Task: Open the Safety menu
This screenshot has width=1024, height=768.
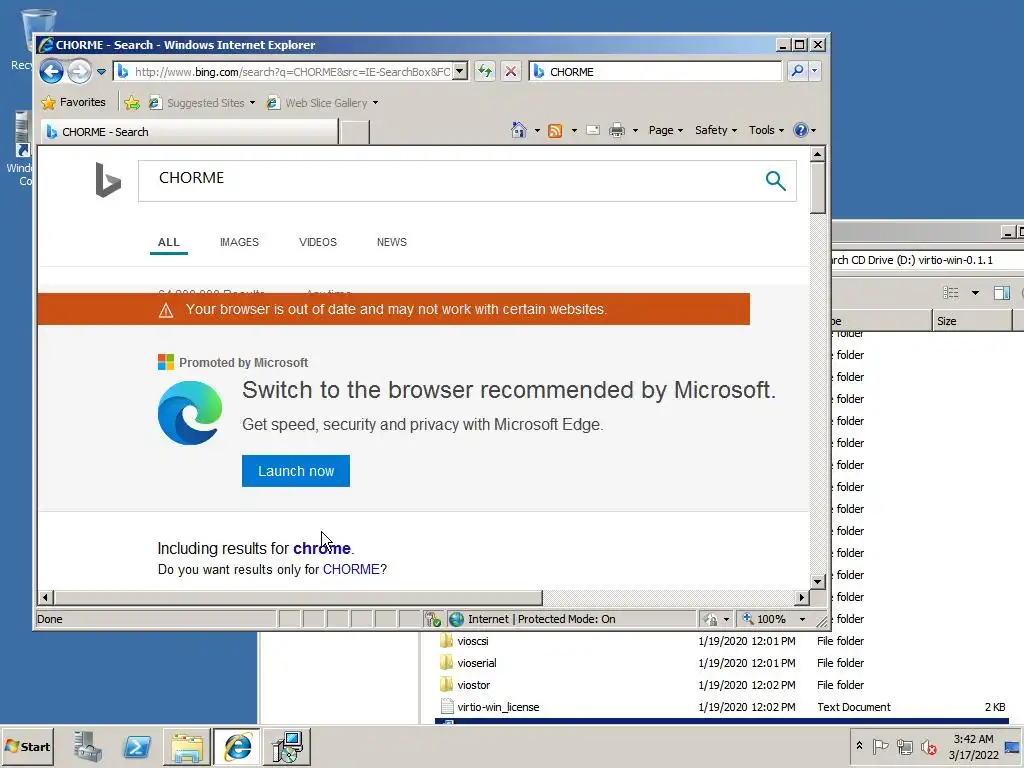Action: tap(716, 130)
